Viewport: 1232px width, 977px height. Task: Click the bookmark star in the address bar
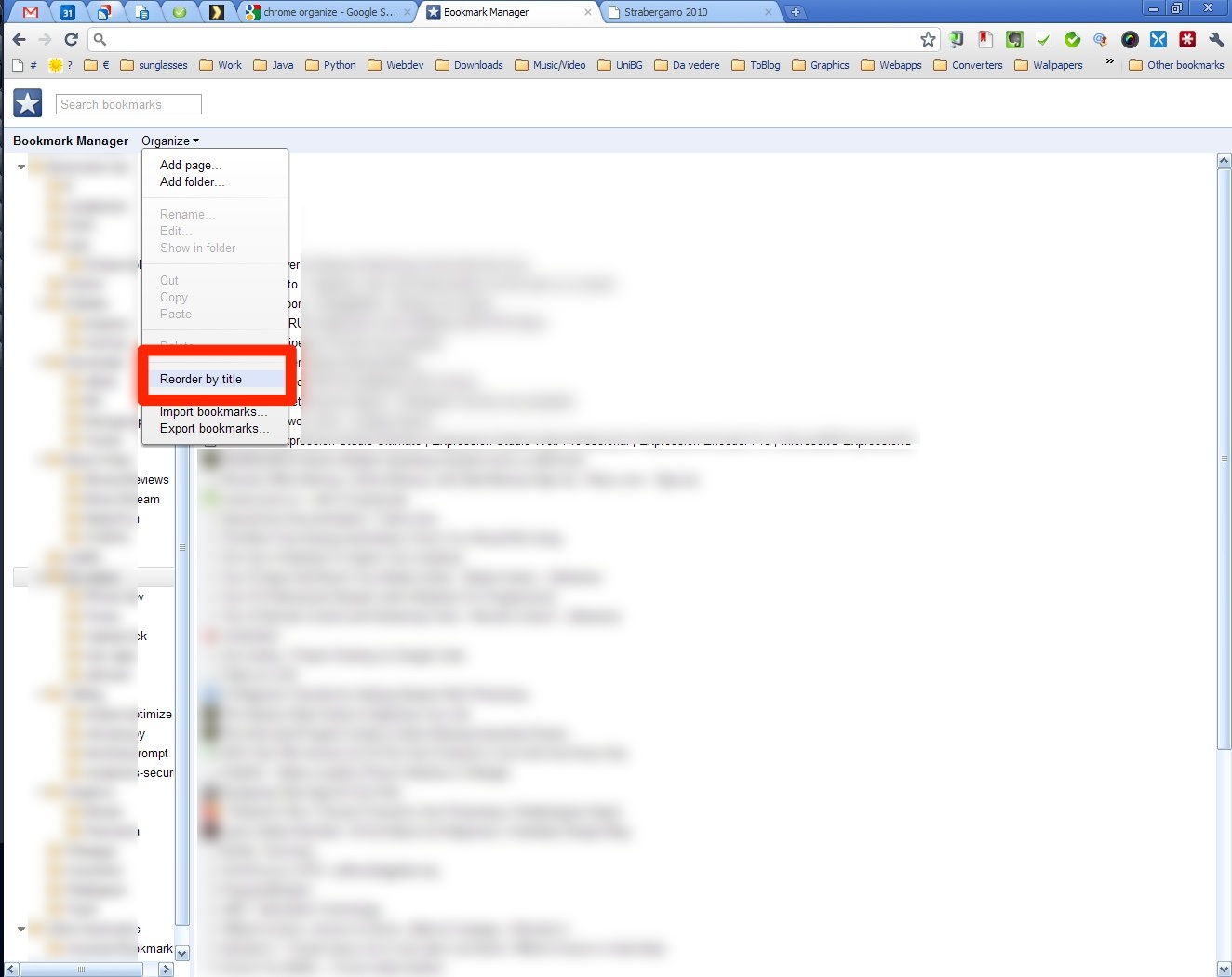(x=927, y=39)
